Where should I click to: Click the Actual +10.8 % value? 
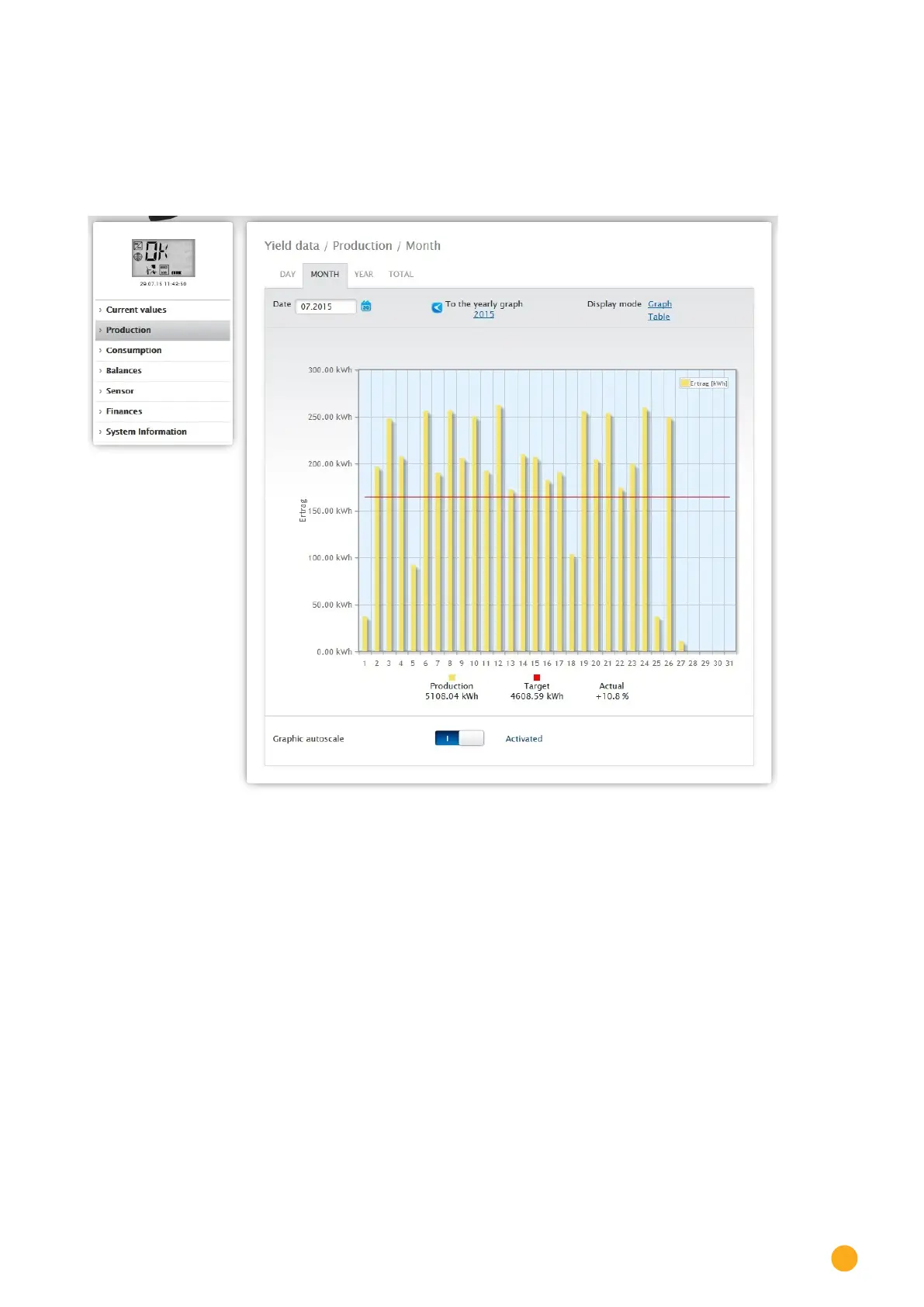pyautogui.click(x=612, y=696)
